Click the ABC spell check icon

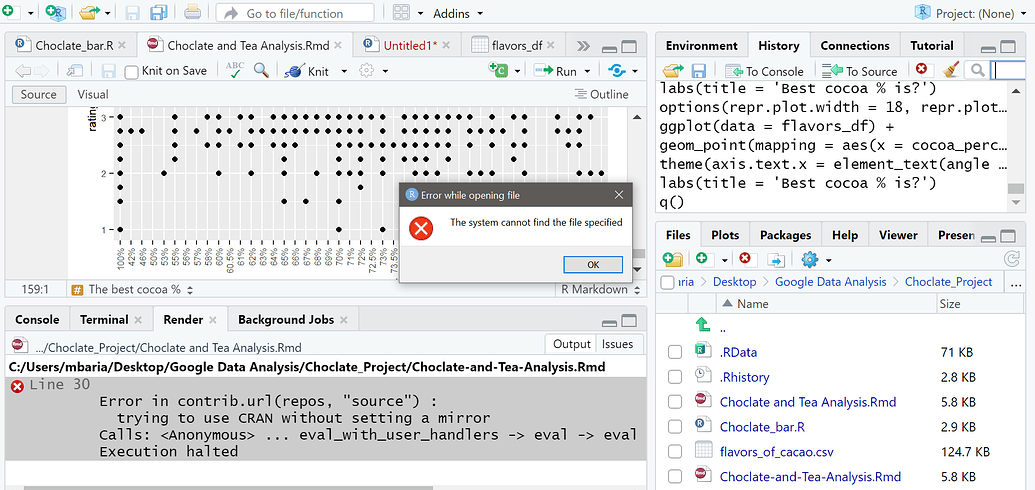click(234, 70)
